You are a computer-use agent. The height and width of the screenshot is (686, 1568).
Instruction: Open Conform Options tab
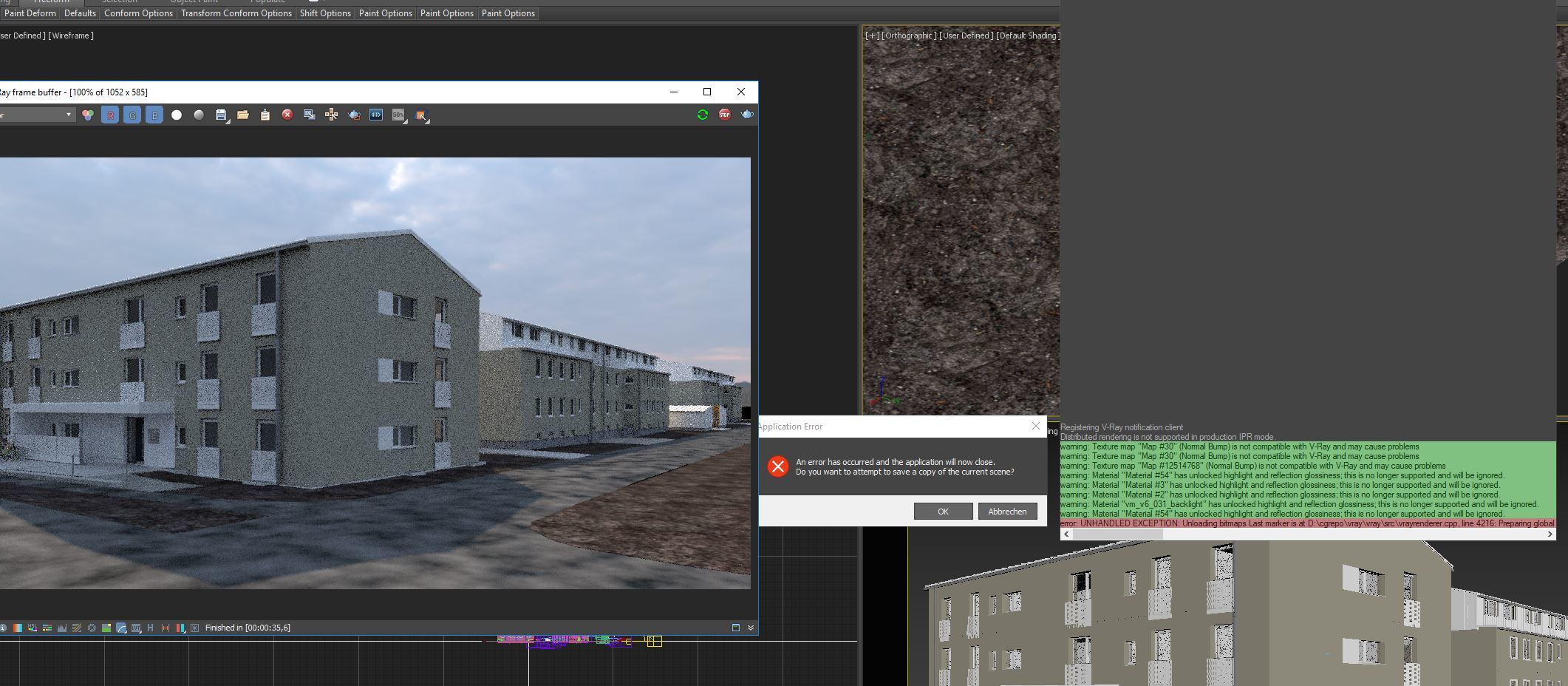(x=138, y=13)
